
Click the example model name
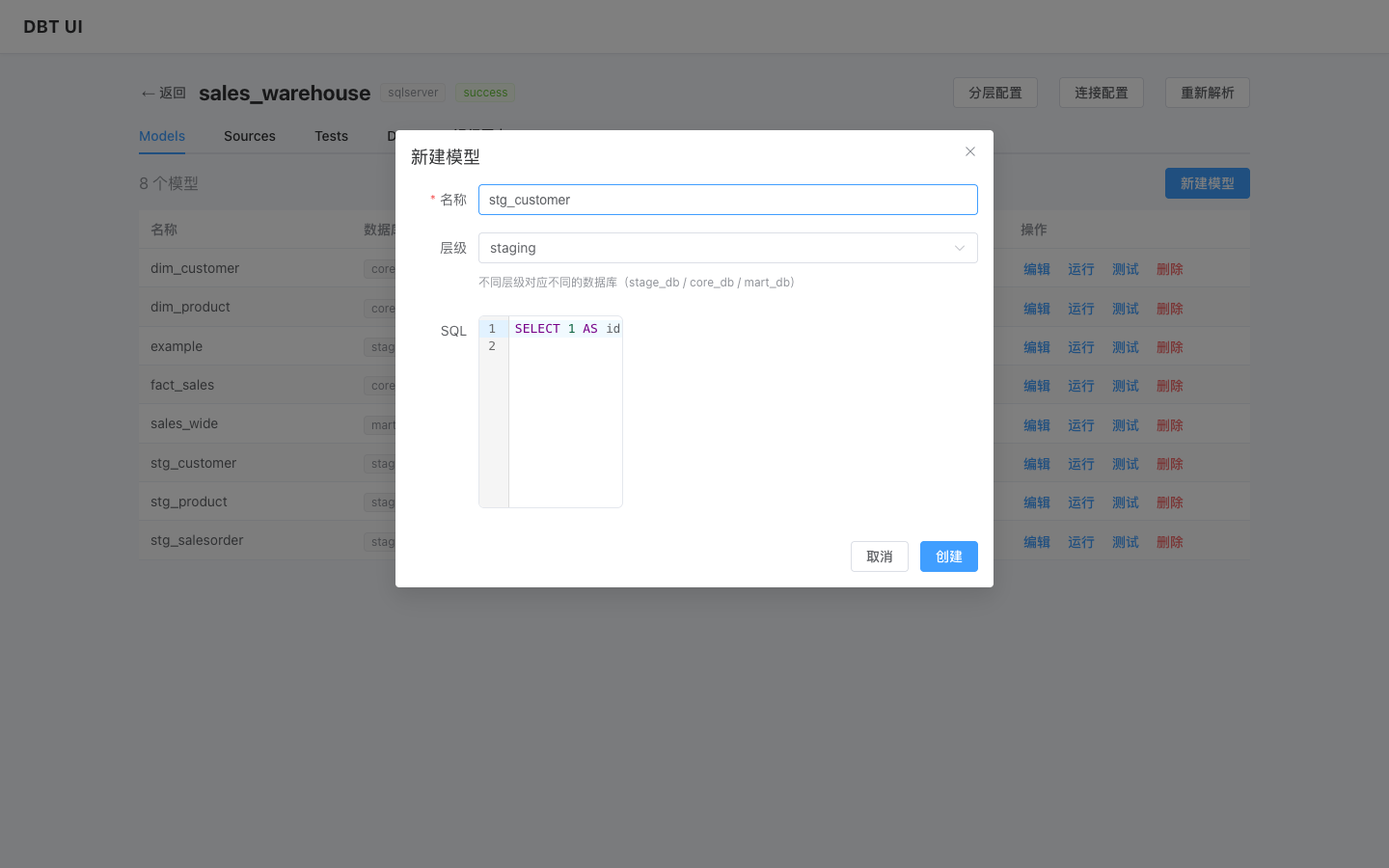coord(177,346)
